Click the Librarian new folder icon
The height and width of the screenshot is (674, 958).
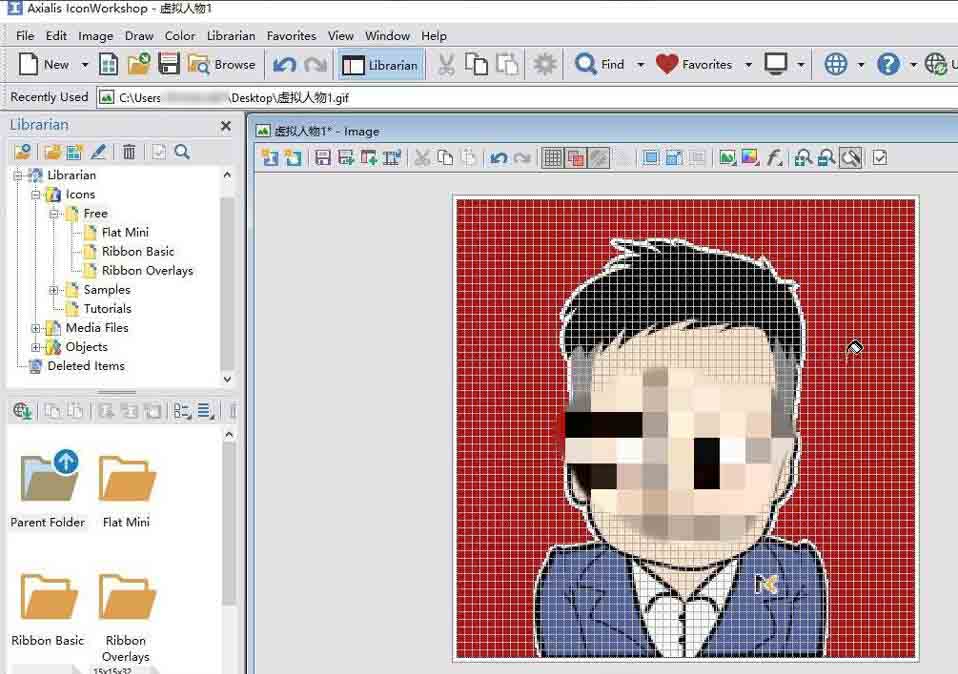tap(53, 152)
